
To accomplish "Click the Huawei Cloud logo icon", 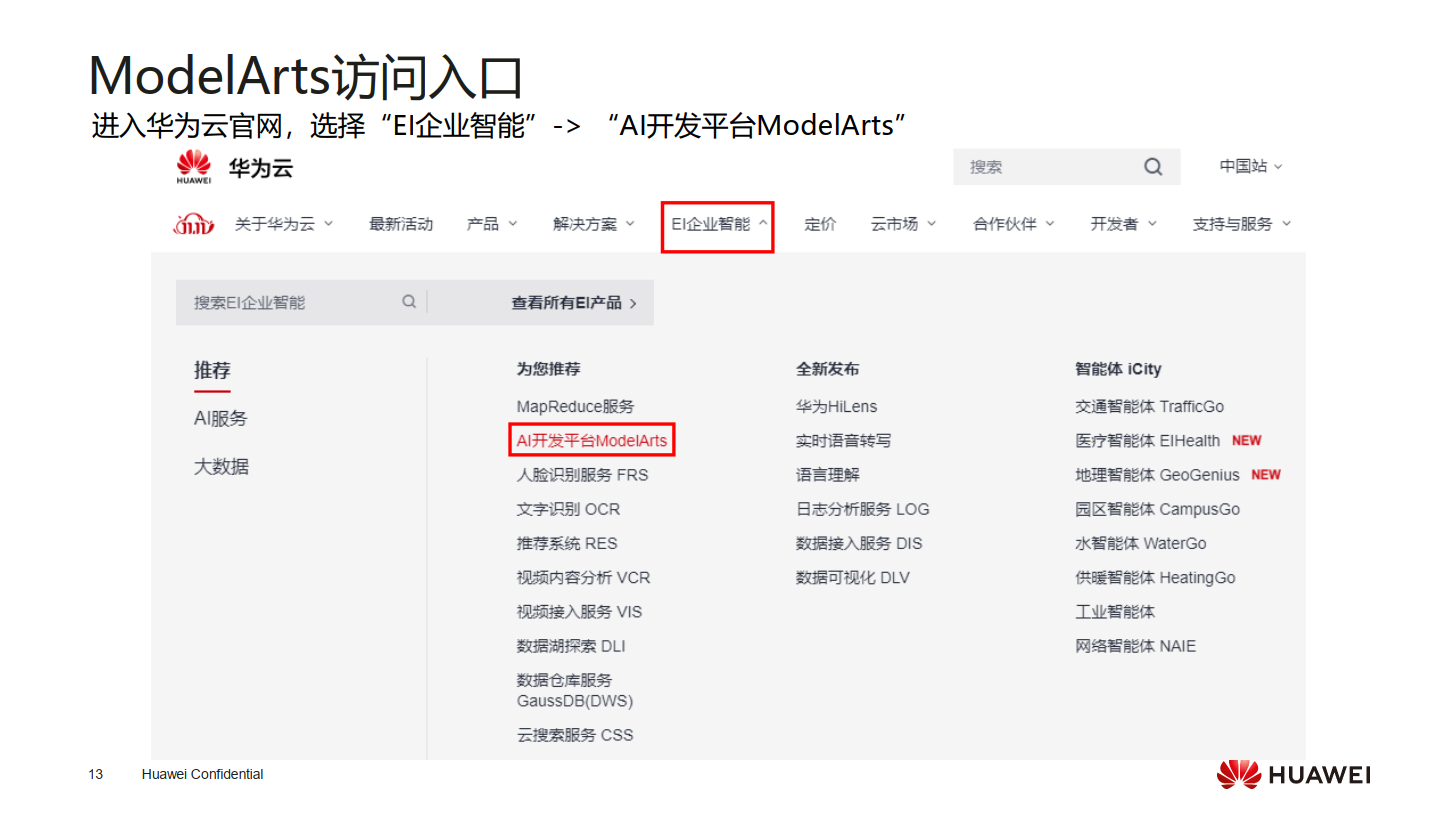I will [193, 167].
